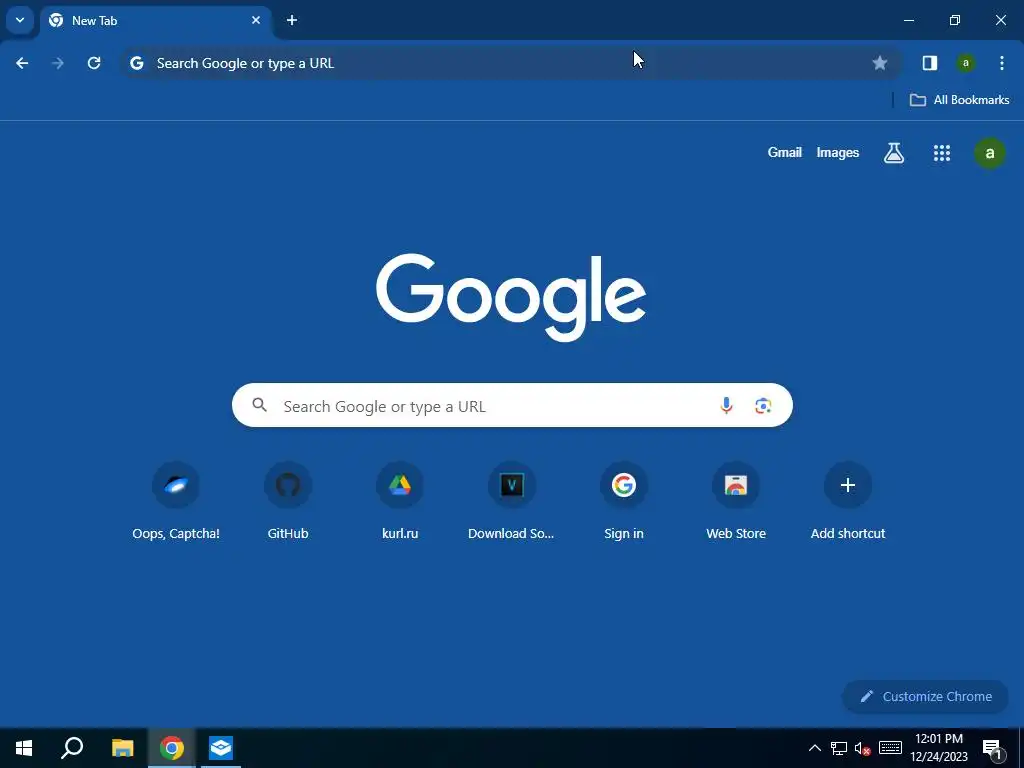Viewport: 1024px width, 768px height.
Task: Open the Search Labs flask icon
Action: (893, 153)
